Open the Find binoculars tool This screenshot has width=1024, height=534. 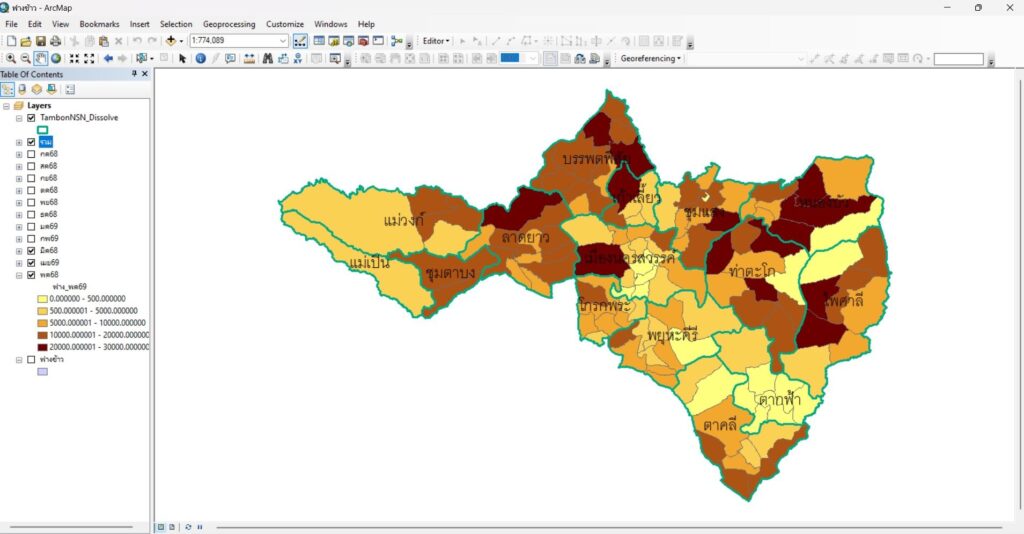[268, 58]
